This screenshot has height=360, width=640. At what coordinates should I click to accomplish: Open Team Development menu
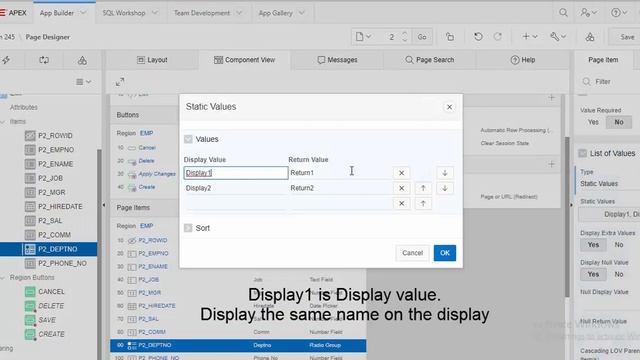pyautogui.click(x=208, y=13)
